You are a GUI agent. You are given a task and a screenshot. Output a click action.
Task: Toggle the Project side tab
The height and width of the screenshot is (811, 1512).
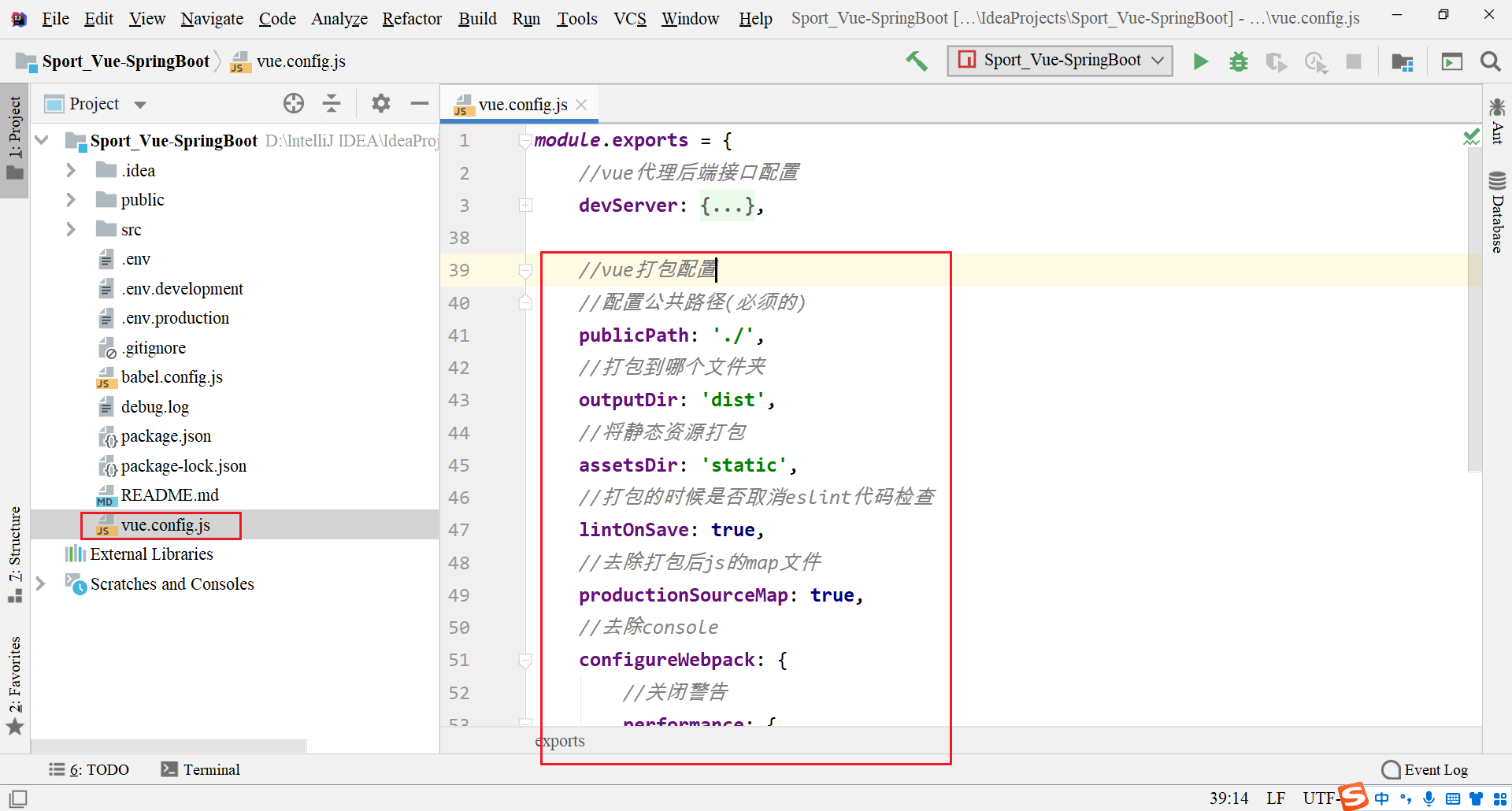(x=15, y=139)
